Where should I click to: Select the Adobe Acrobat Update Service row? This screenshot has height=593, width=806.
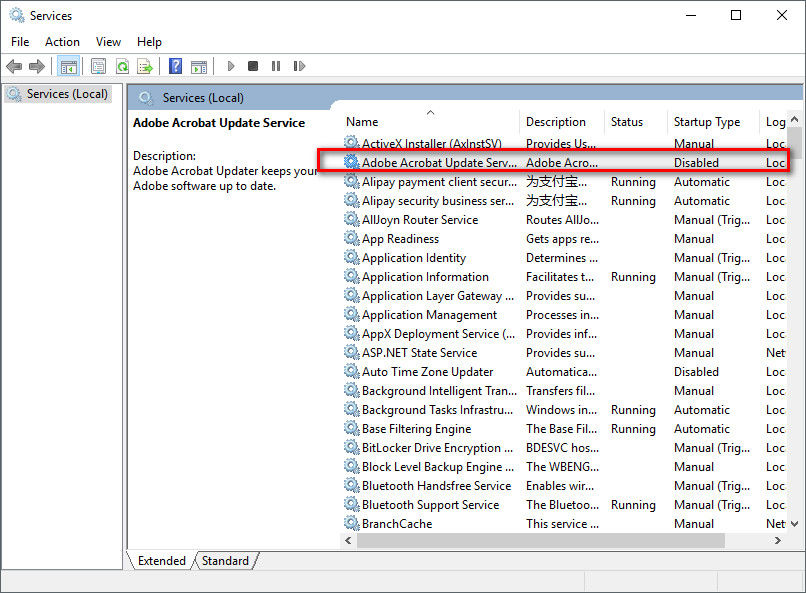[439, 162]
